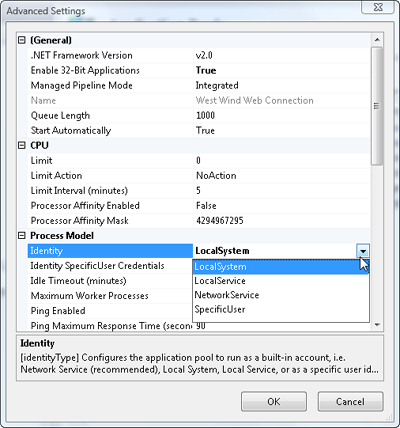400x428 pixels.
Task: Click the Queue Length value 1000
Action: point(205,116)
